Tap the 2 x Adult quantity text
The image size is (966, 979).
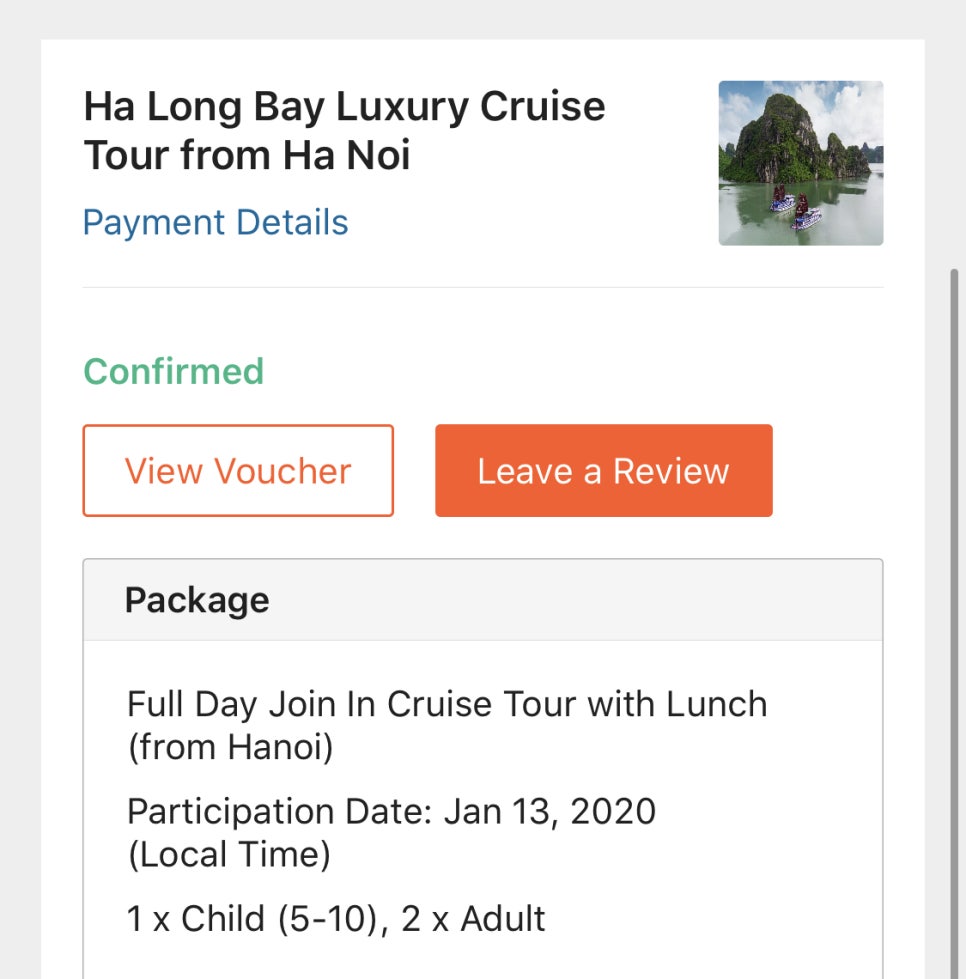[473, 919]
